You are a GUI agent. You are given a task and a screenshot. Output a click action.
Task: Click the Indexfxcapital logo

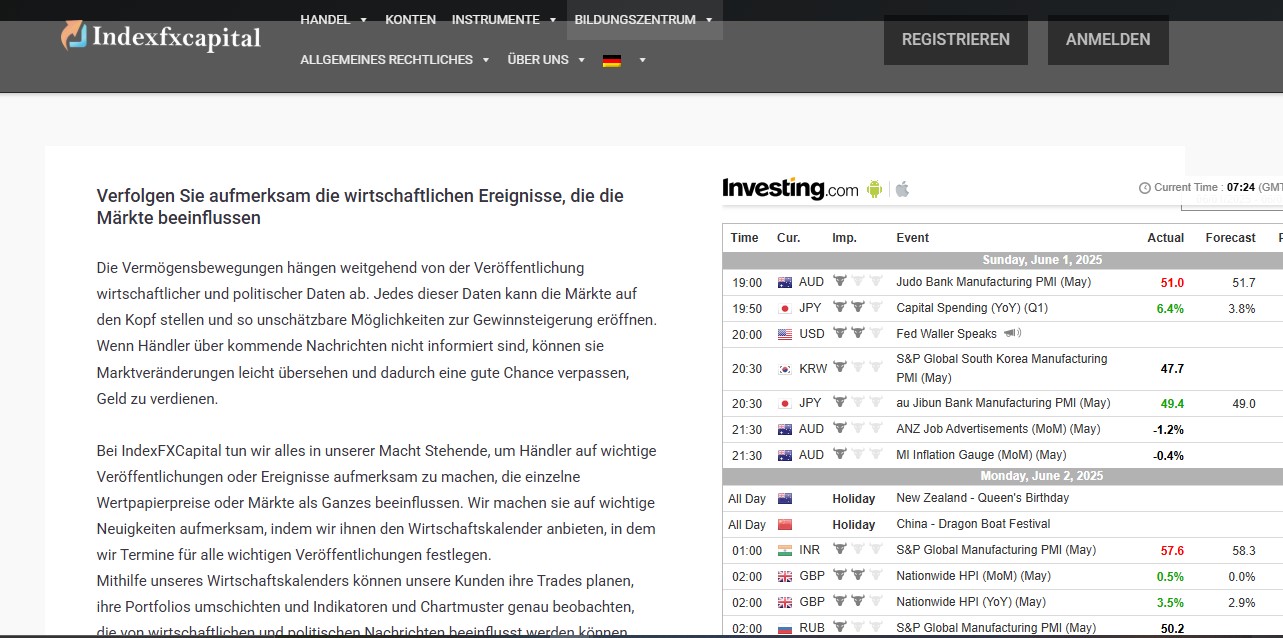point(161,38)
